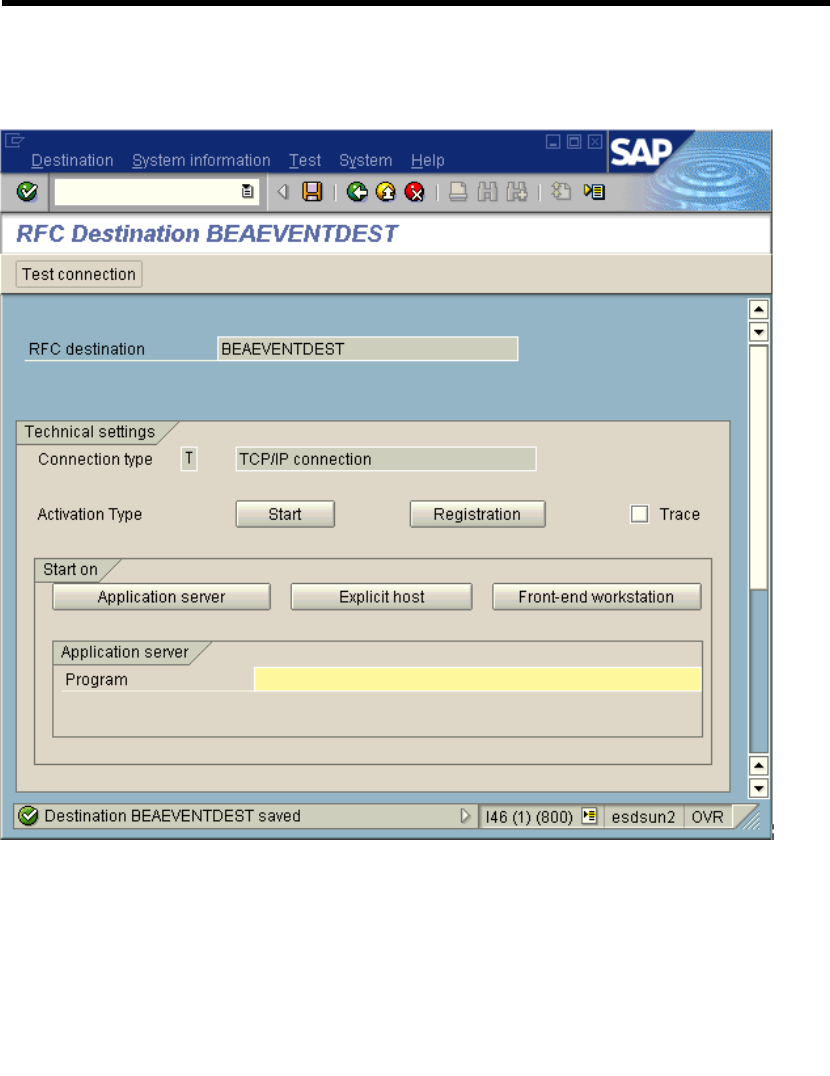Open the Destination menu
The height and width of the screenshot is (1076, 830).
pyautogui.click(x=72, y=161)
